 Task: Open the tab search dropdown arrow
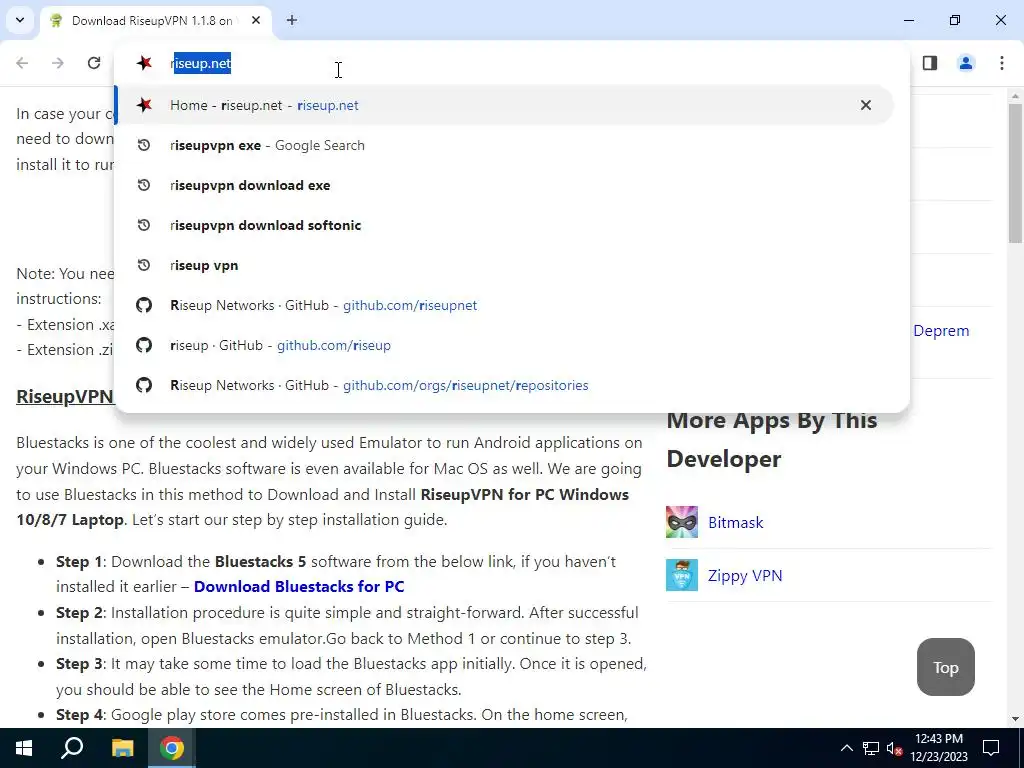coord(20,20)
